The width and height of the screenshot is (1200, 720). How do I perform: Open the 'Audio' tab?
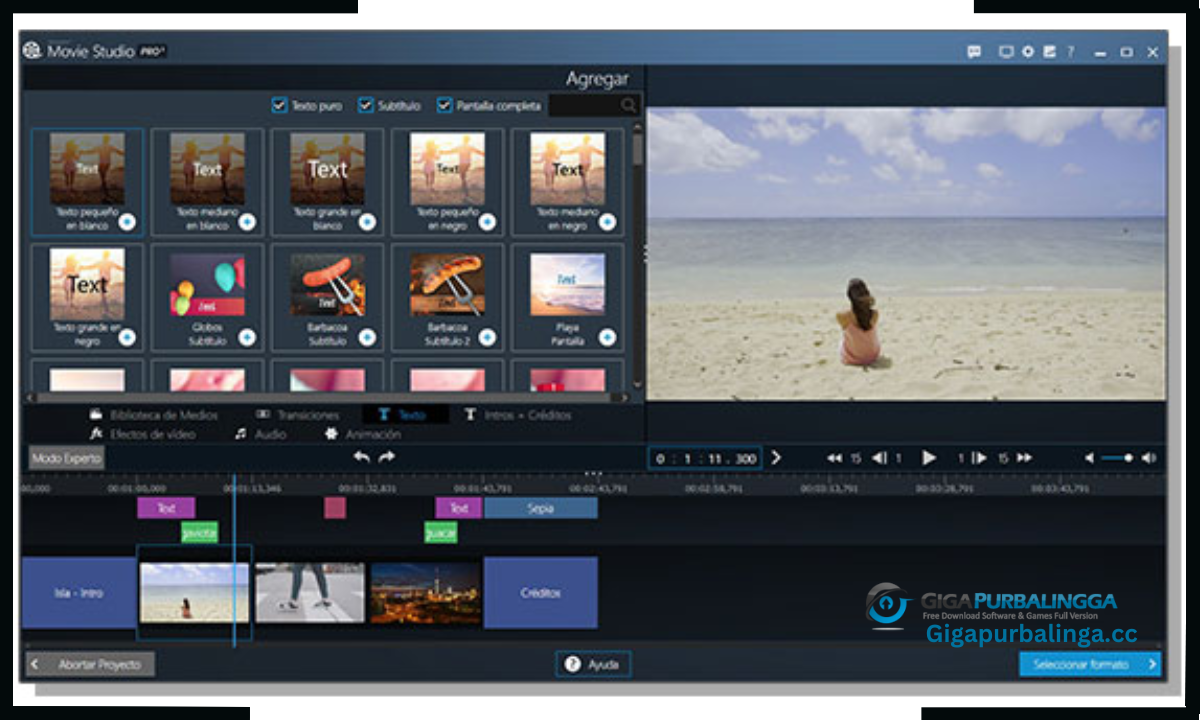[260, 434]
